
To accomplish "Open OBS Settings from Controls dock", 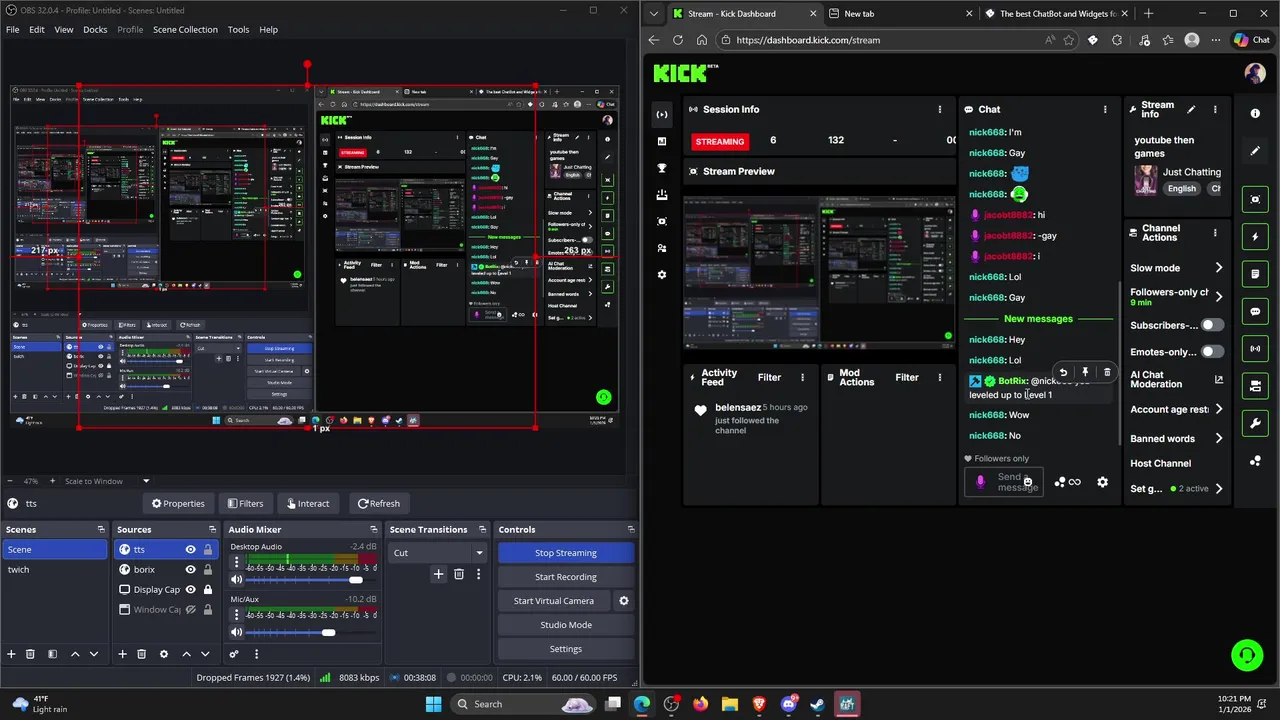I will tap(566, 649).
